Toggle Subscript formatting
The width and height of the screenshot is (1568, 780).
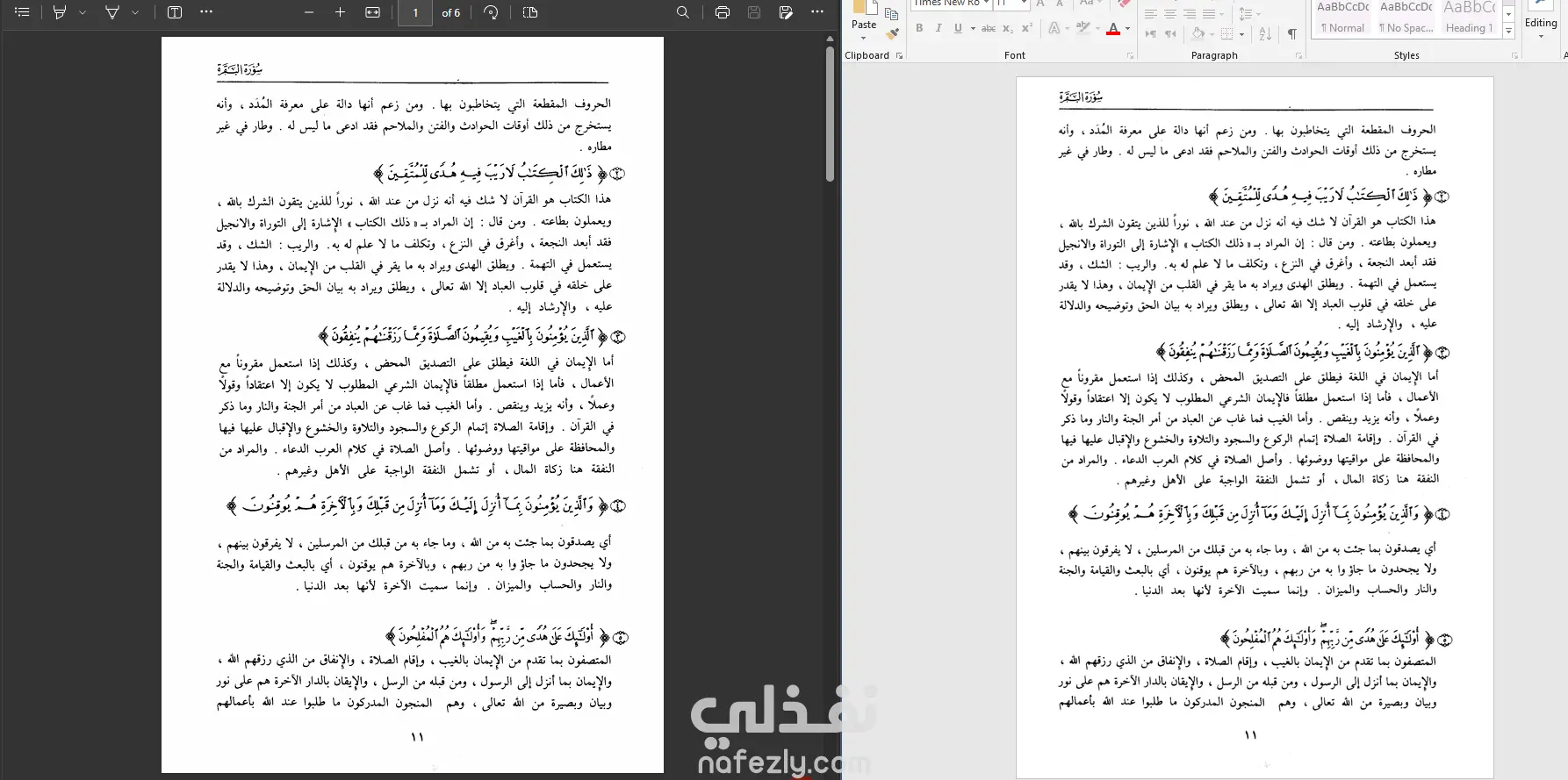[x=1008, y=29]
